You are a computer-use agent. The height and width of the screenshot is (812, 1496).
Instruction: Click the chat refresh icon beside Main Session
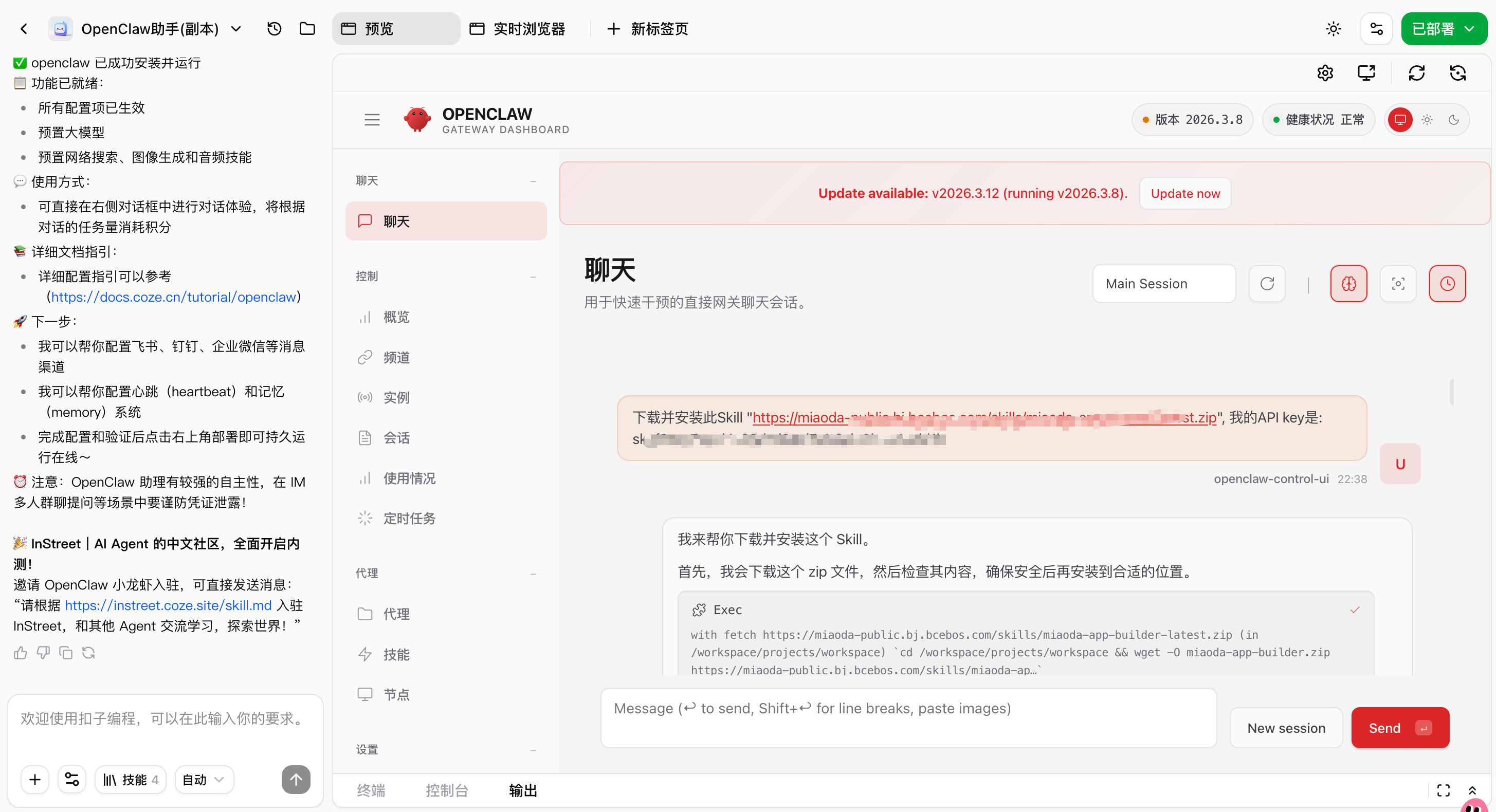[1267, 283]
